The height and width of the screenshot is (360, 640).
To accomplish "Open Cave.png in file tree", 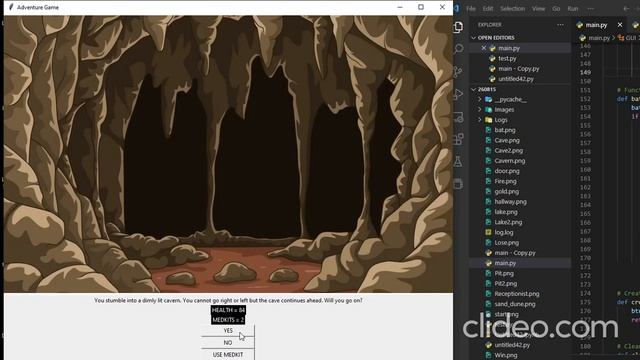I will pyautogui.click(x=507, y=140).
